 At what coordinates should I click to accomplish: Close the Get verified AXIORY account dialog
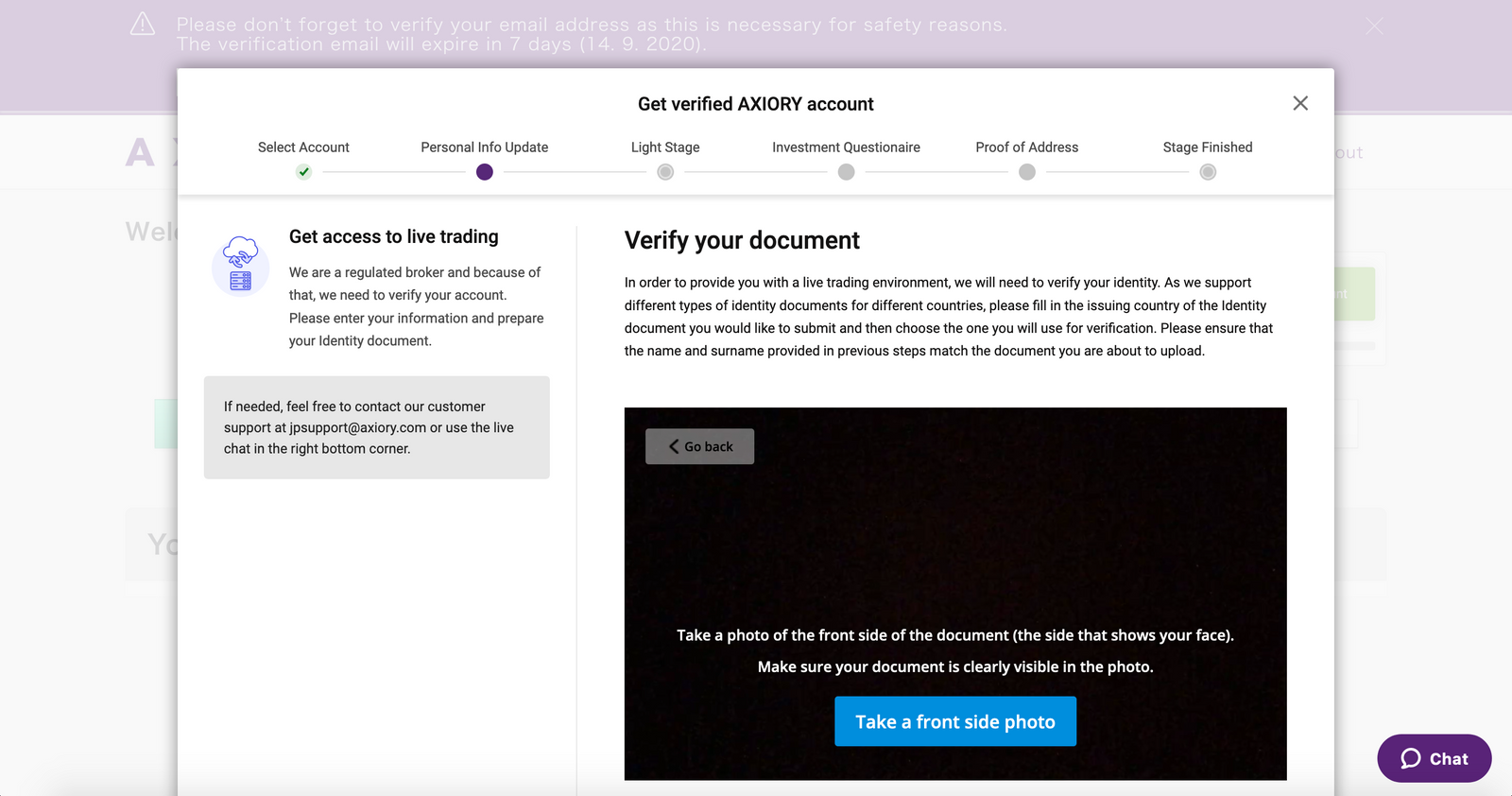coord(1300,103)
